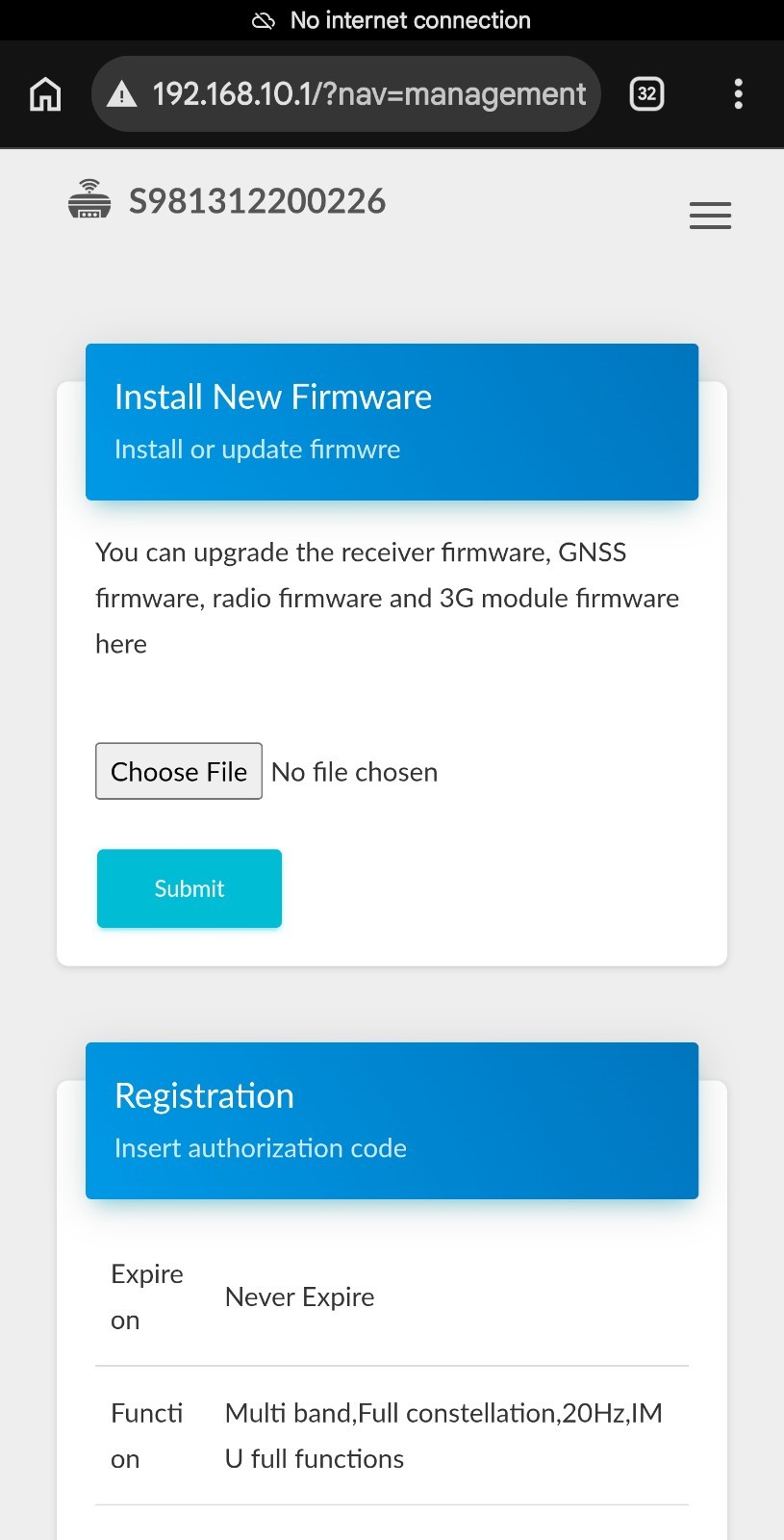Open the hamburger navigation menu
The image size is (784, 1540).
coord(710,216)
